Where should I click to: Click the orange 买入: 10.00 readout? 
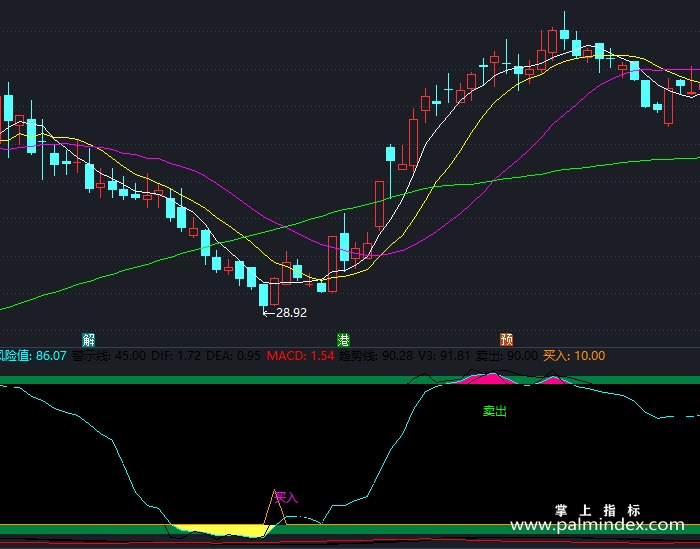click(574, 356)
